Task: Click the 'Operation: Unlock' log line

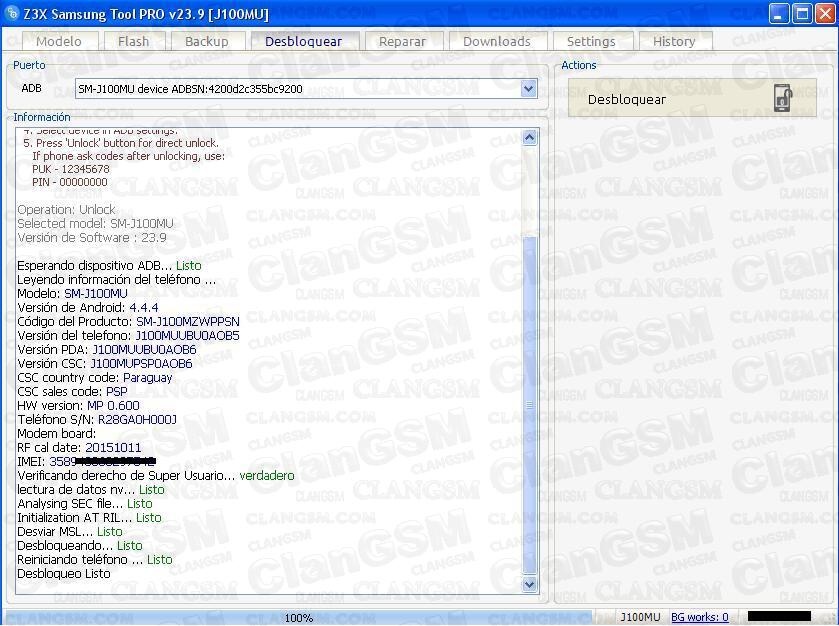Action: point(66,209)
